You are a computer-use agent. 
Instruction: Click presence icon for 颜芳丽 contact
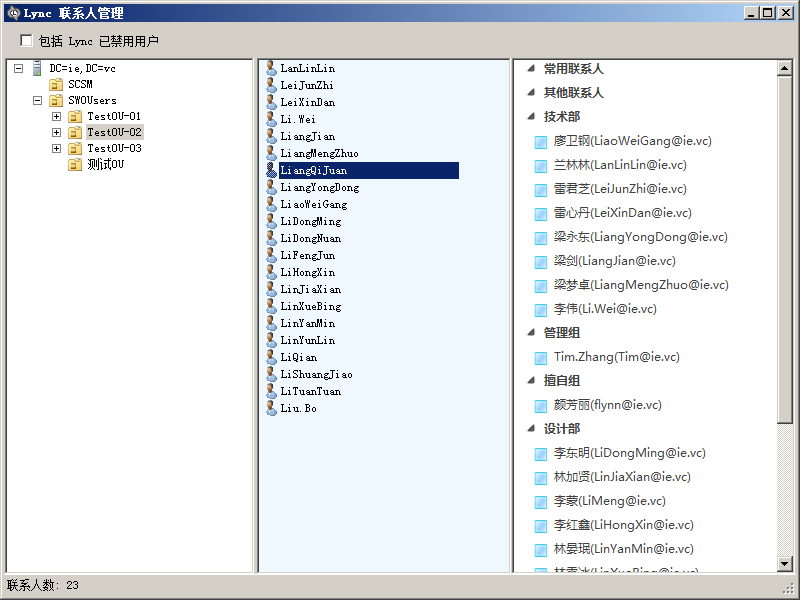click(x=541, y=405)
